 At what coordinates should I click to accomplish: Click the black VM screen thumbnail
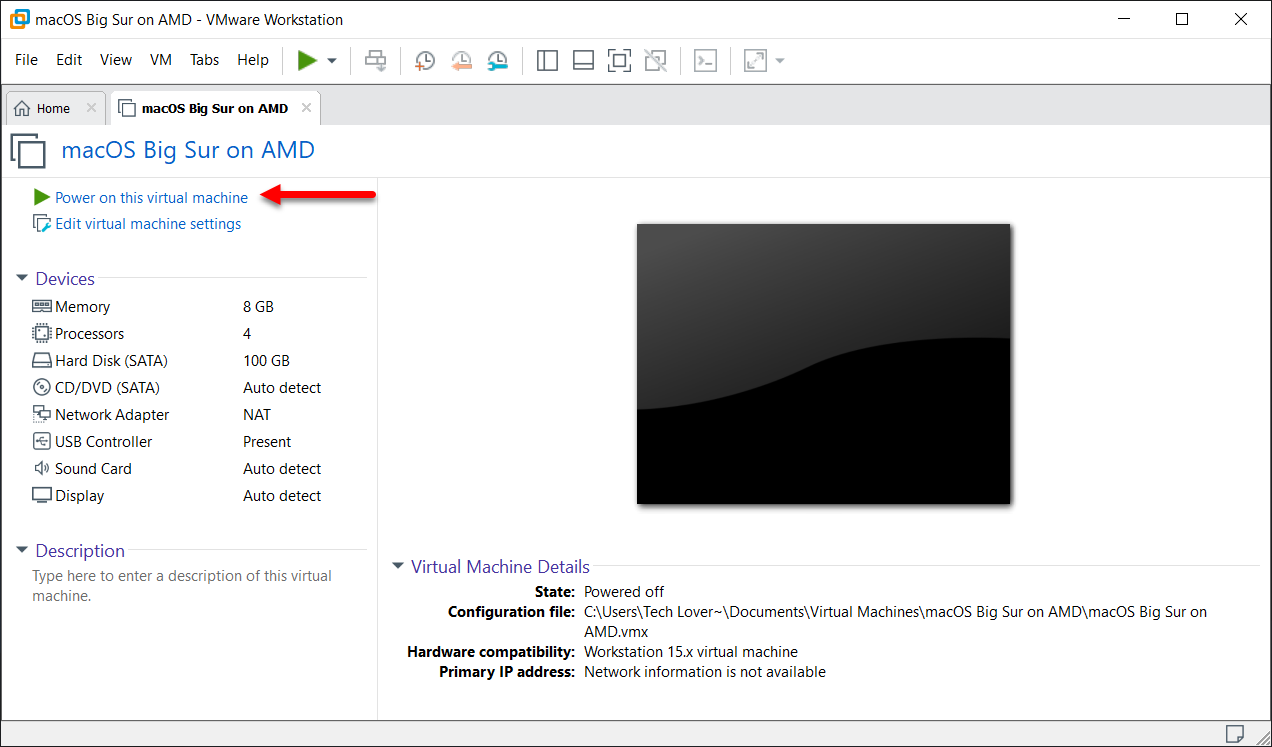(823, 364)
